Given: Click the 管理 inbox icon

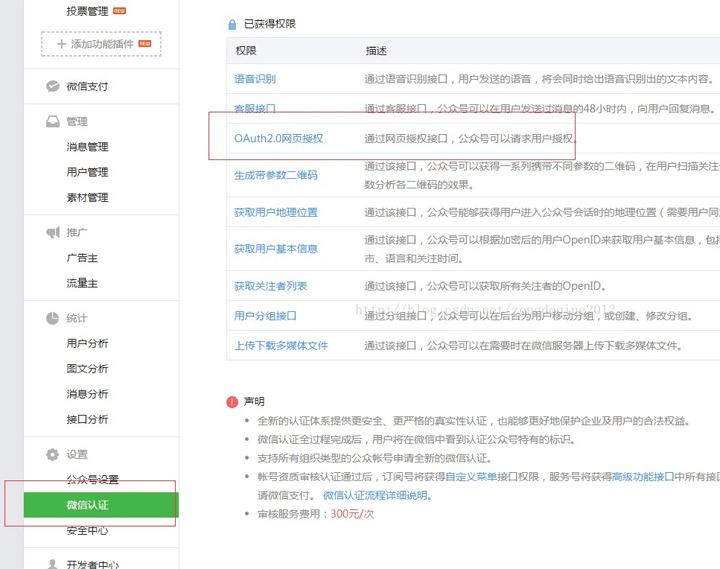Looking at the screenshot, I should click(52, 122).
